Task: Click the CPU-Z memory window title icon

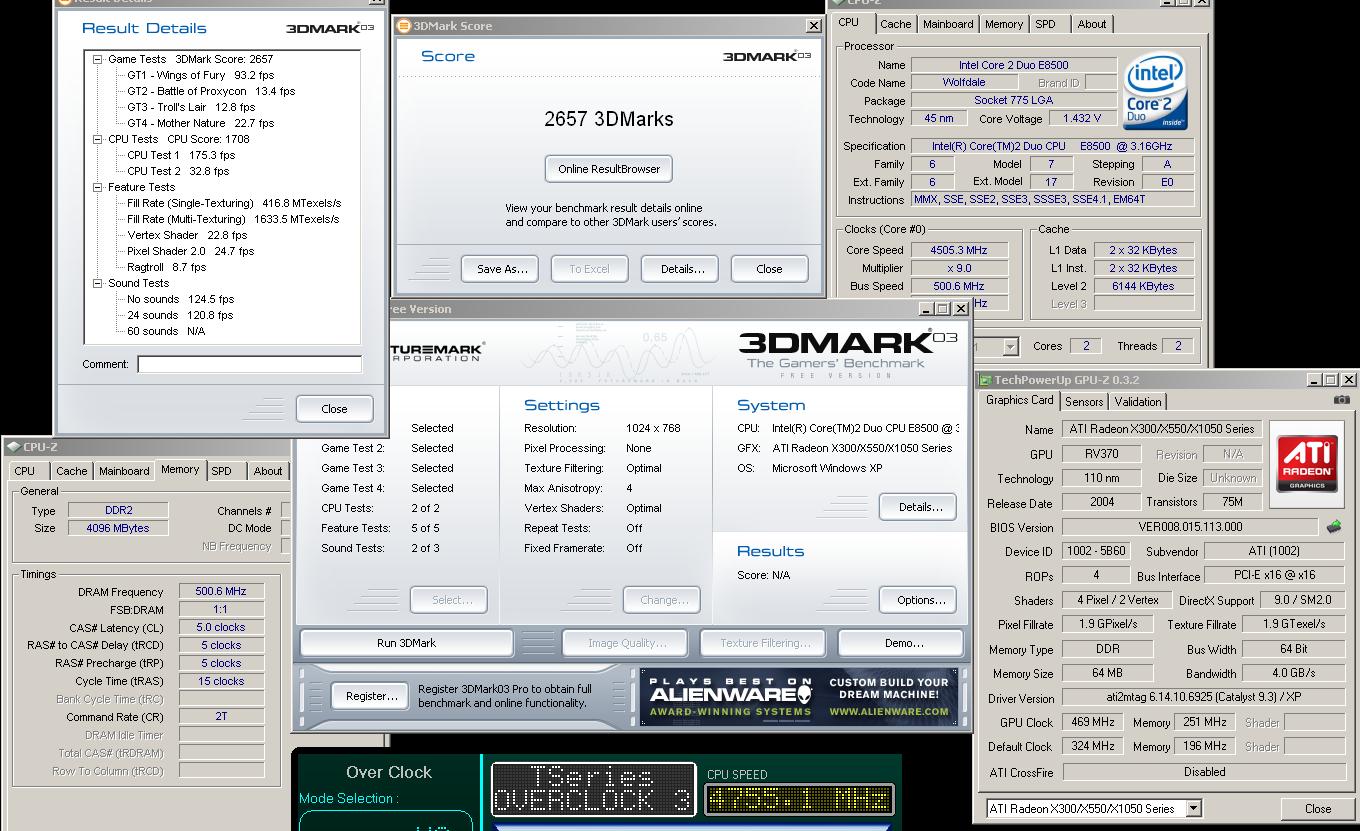Action: 13,447
